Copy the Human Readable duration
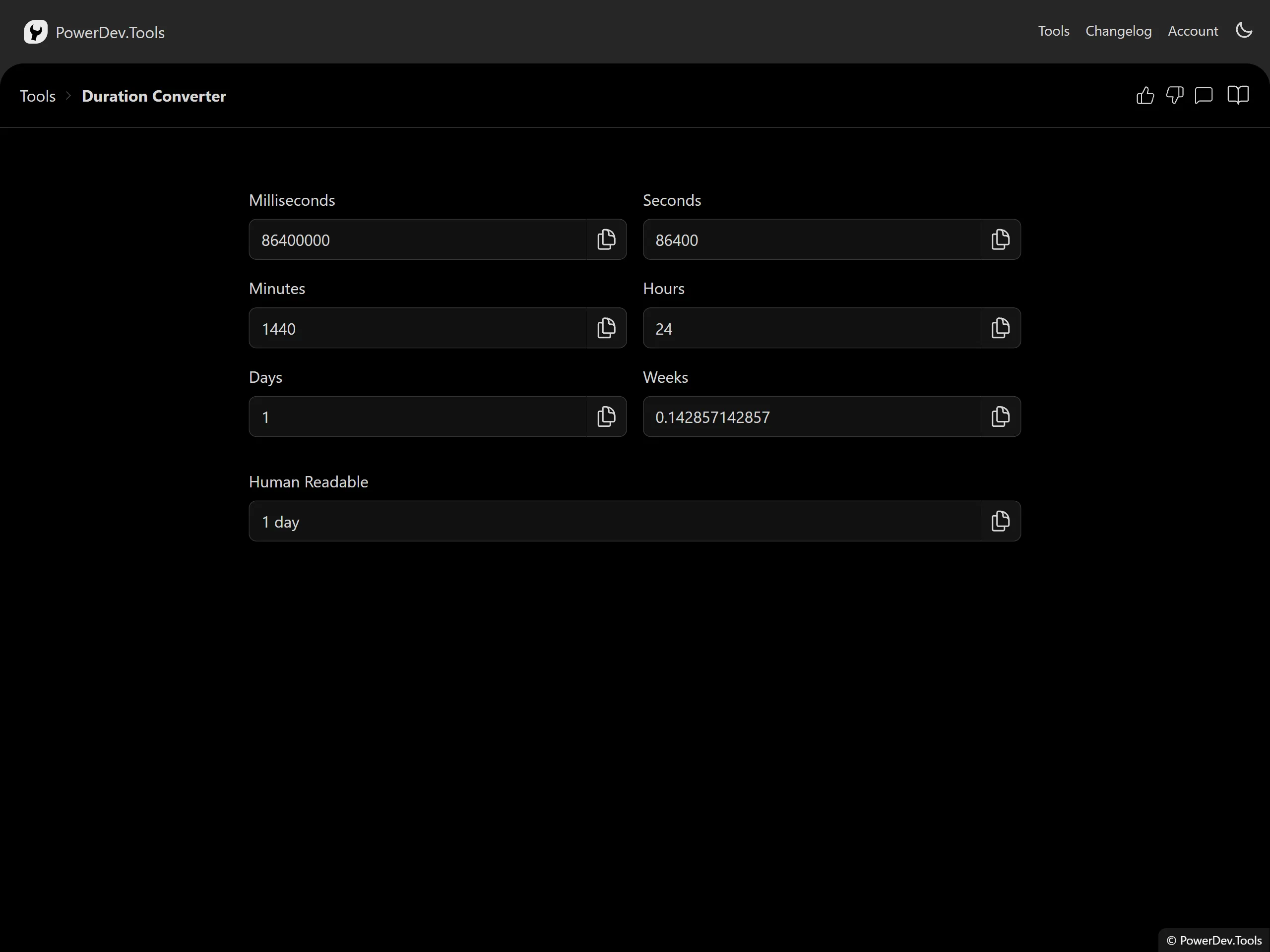 tap(1000, 521)
